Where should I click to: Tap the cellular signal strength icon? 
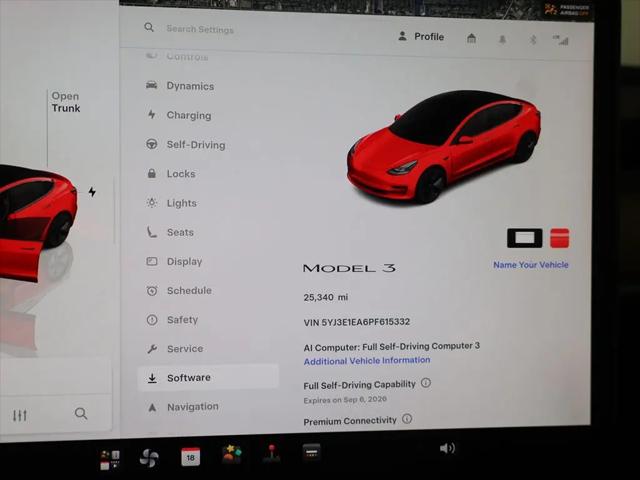pos(561,40)
